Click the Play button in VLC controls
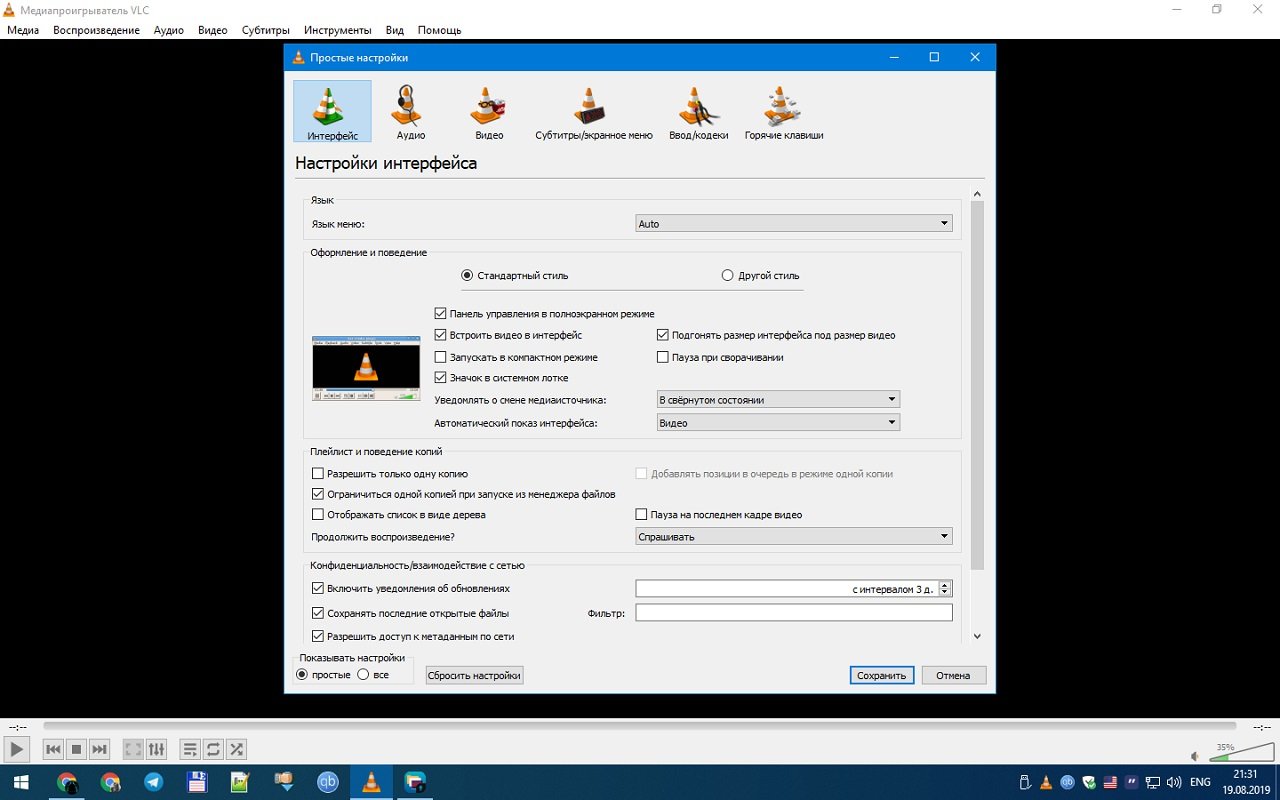Screen dimensions: 1280x800 [x=16, y=749]
